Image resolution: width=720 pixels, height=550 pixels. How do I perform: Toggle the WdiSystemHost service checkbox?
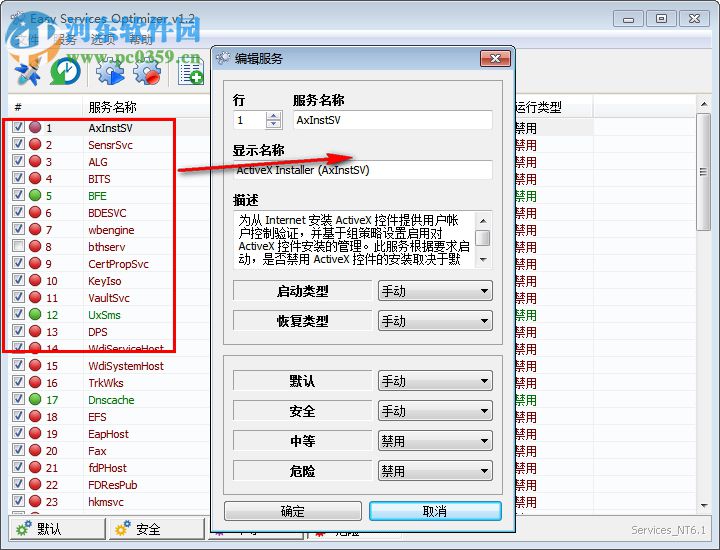18,365
